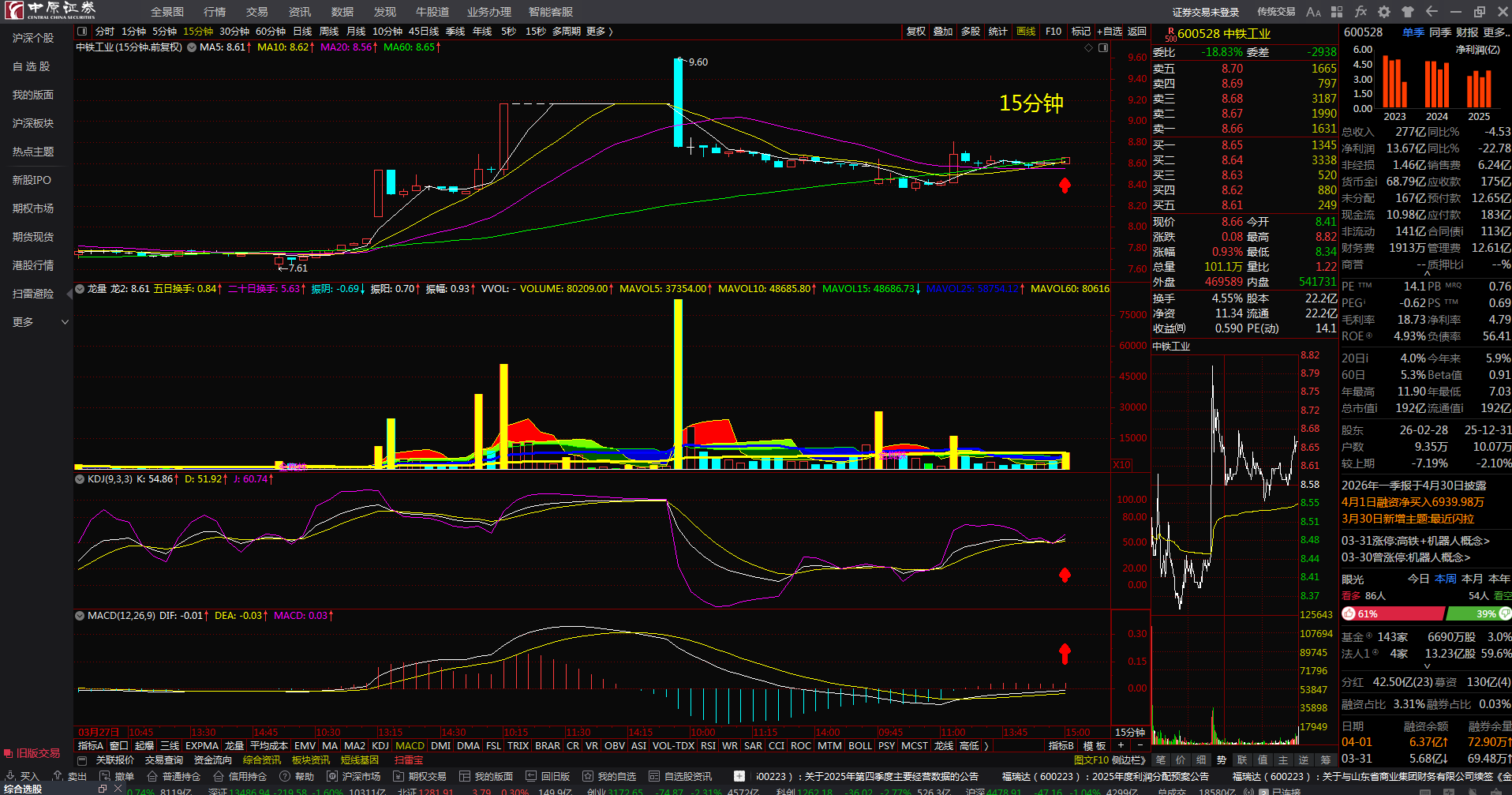This screenshot has height=795, width=1512.
Task: Click the panel icon left of 关联报价
Action: pos(82,759)
